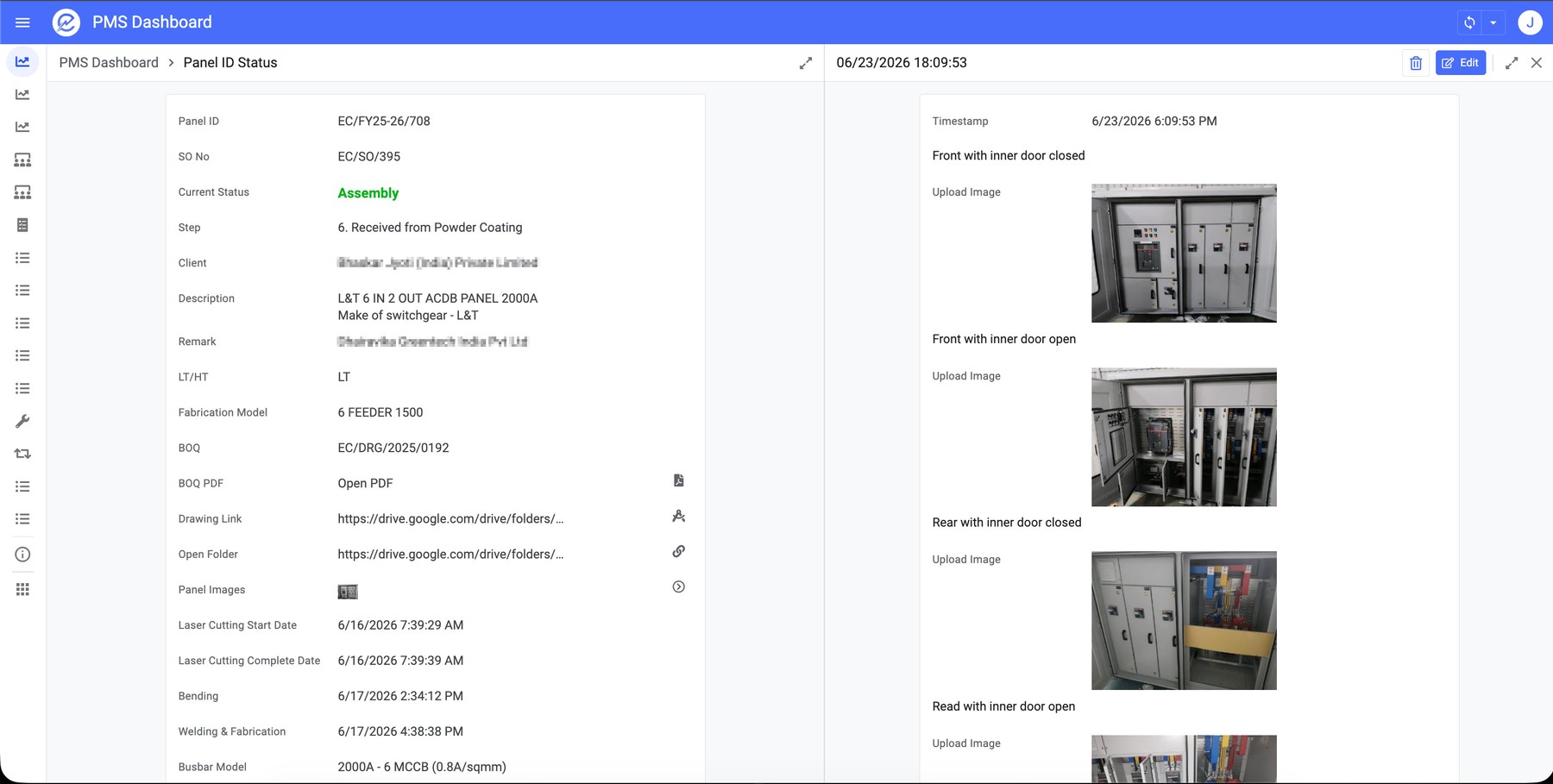View the Front with inner door closed photo
The width and height of the screenshot is (1553, 784).
tap(1184, 254)
